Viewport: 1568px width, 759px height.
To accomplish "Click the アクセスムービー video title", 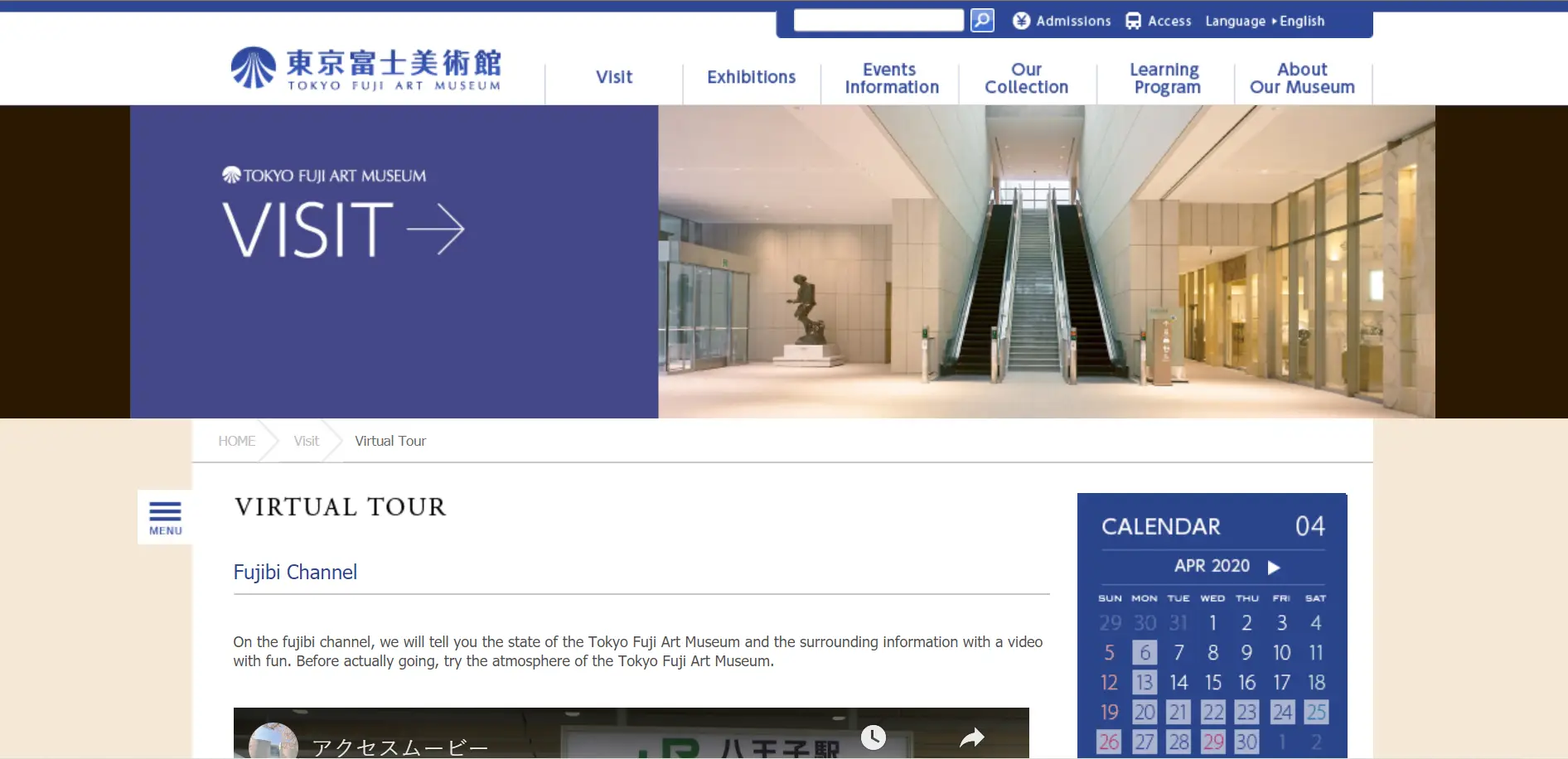I will pyautogui.click(x=400, y=747).
